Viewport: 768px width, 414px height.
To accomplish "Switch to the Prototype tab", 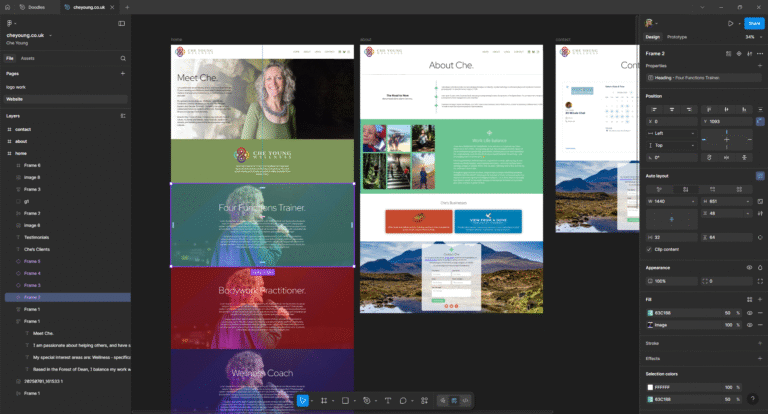I will (677, 37).
